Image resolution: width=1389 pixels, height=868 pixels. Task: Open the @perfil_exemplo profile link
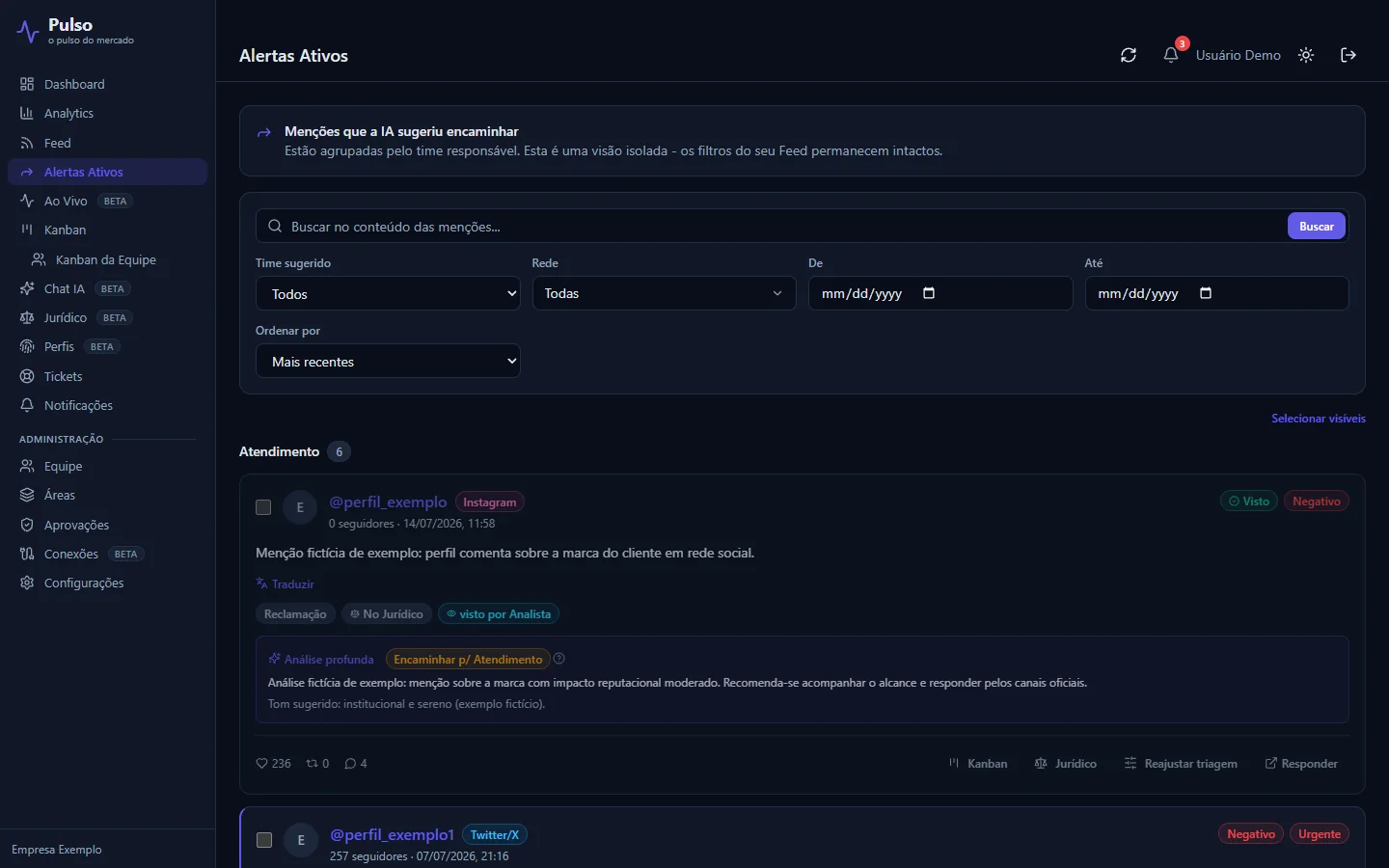388,502
